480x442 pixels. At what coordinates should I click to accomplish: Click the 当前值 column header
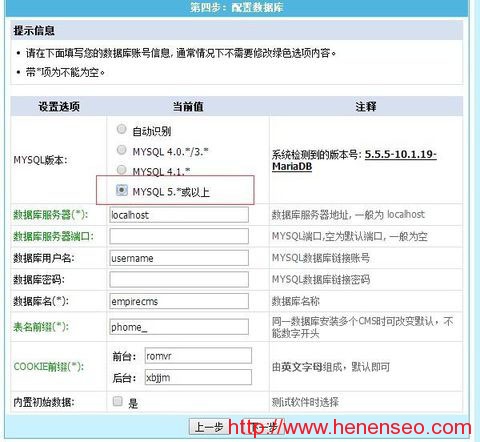point(188,107)
